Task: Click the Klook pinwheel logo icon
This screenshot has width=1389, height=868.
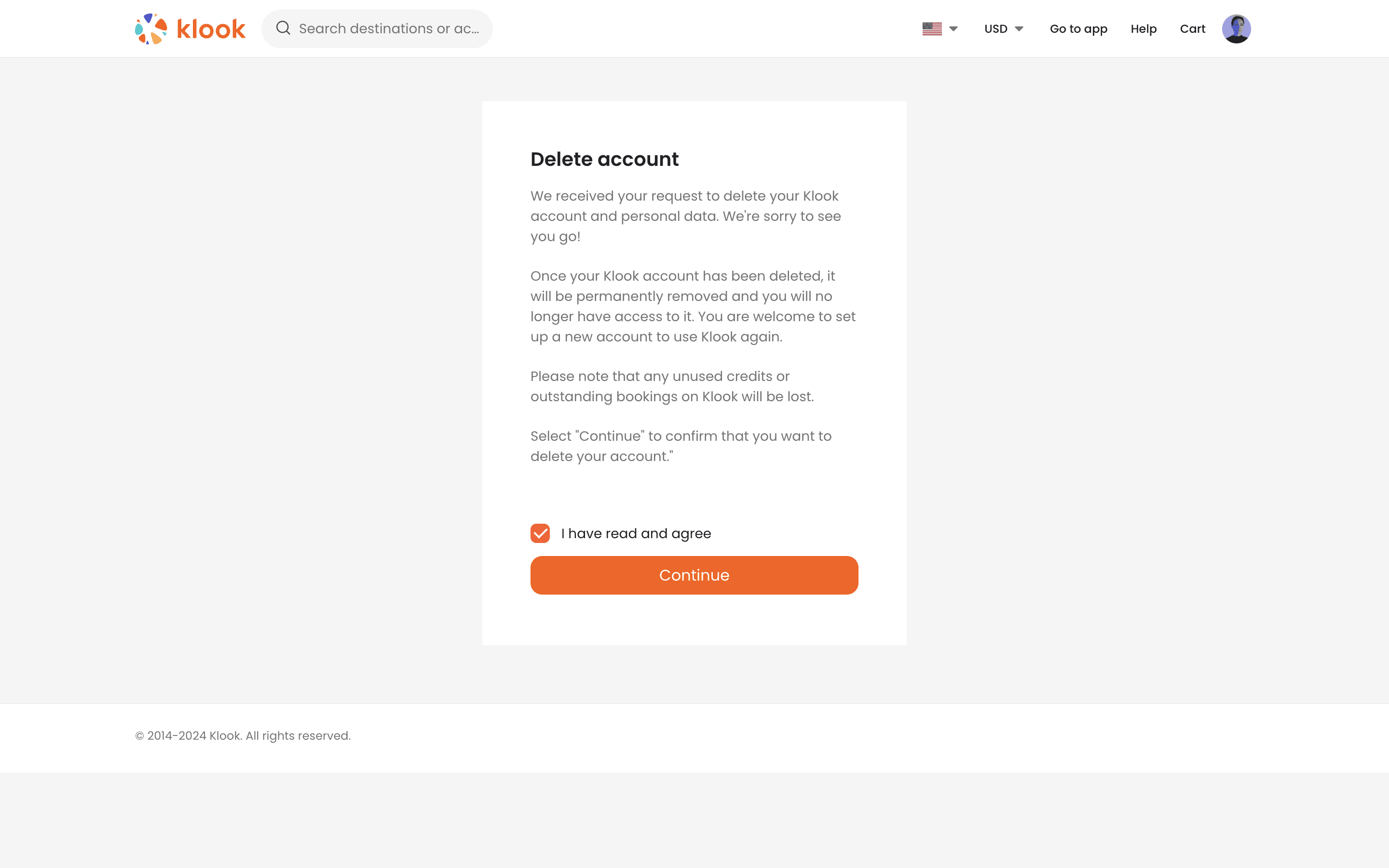Action: coord(151,29)
